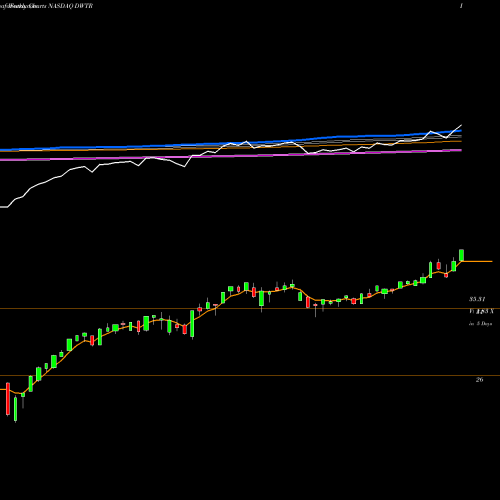
Task: Click the 26 price level label
Action: 479,380
